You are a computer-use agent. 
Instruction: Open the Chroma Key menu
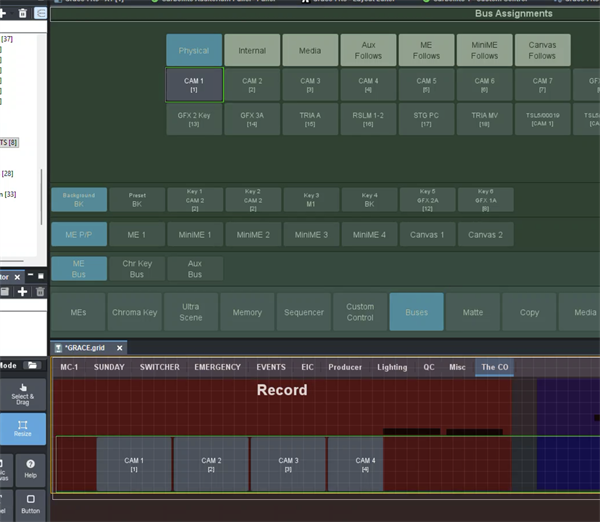(135, 312)
